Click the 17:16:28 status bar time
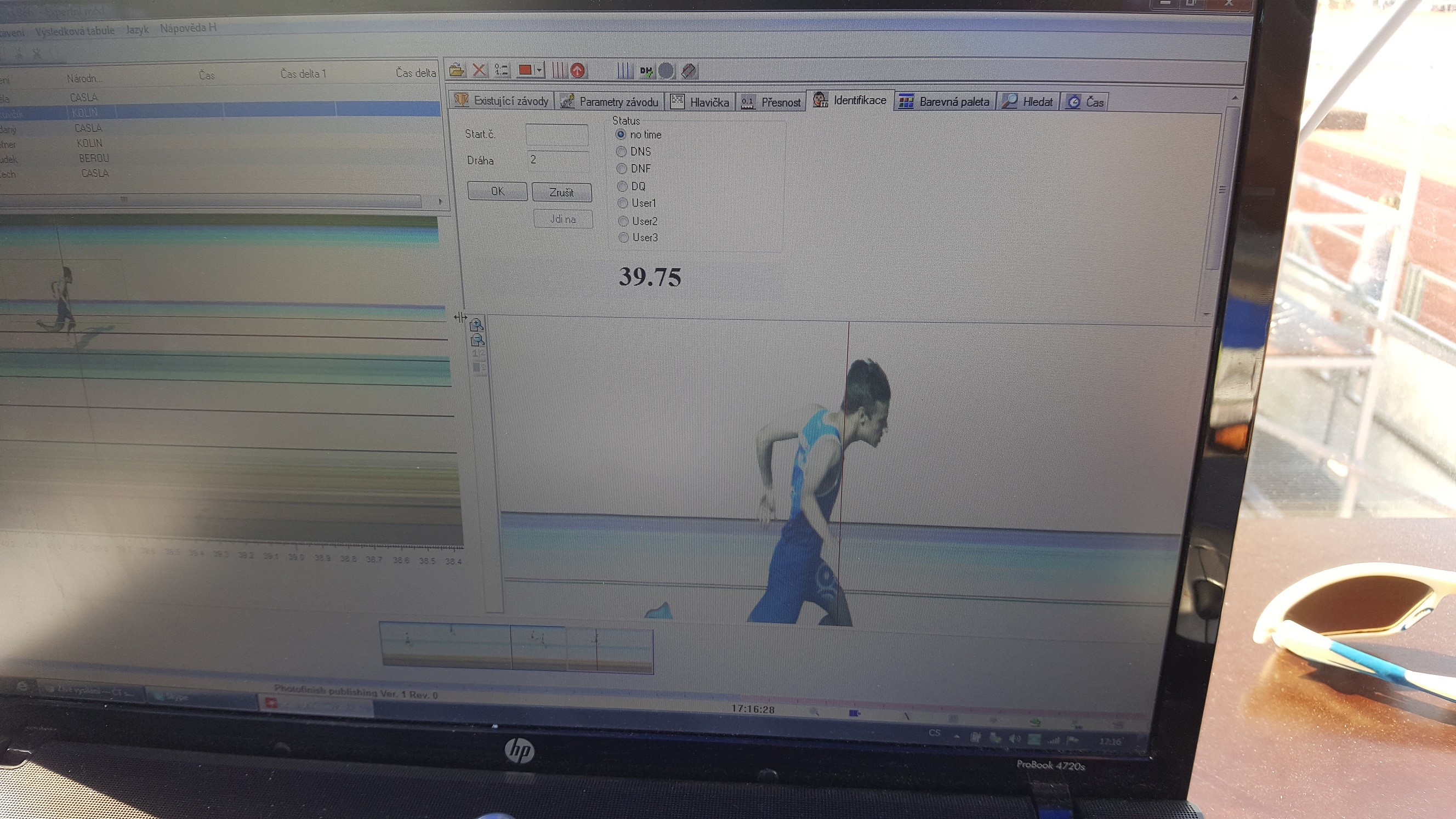 (753, 709)
